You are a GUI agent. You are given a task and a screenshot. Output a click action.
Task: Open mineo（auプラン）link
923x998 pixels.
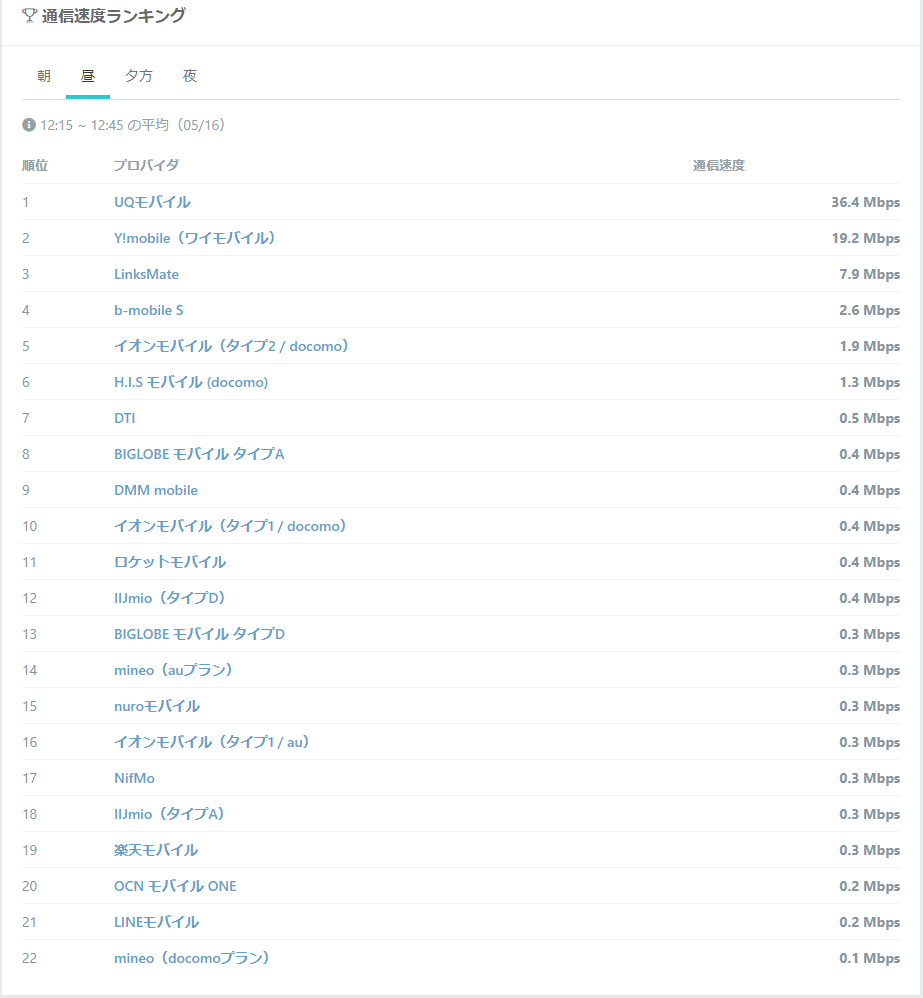(173, 670)
